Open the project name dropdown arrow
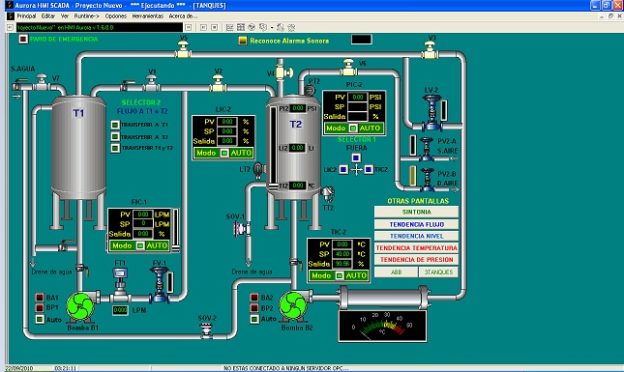 [x=189, y=27]
